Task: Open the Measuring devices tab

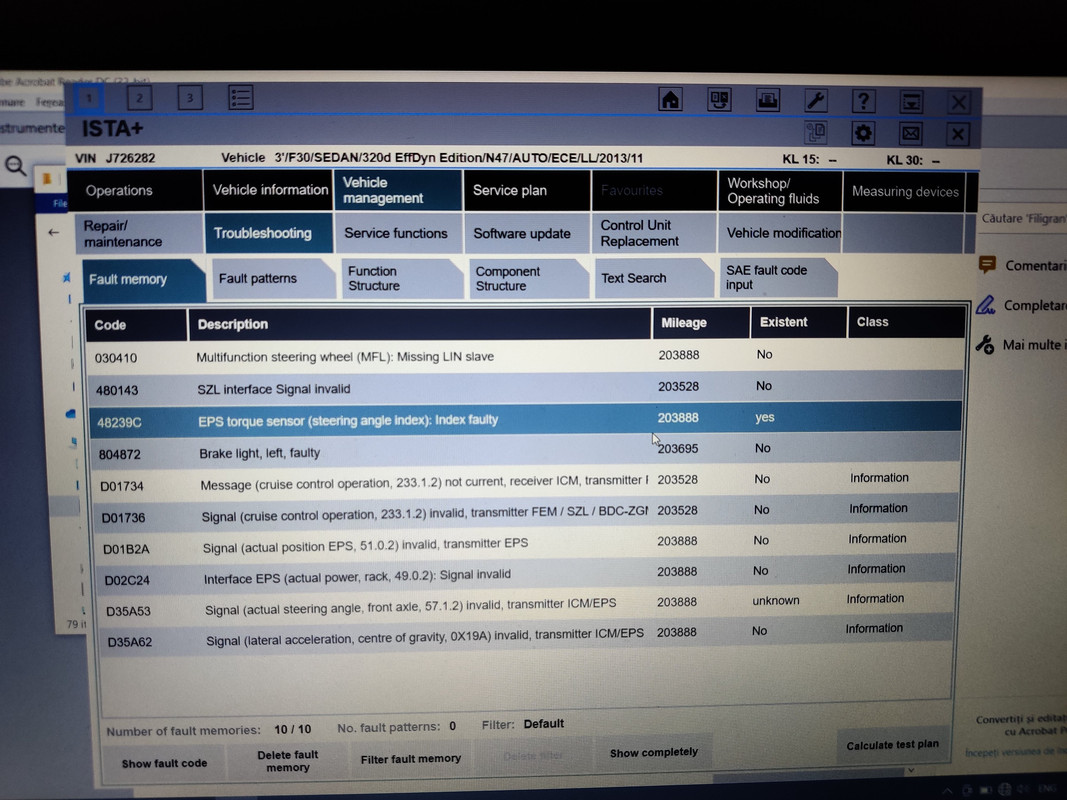Action: [904, 192]
